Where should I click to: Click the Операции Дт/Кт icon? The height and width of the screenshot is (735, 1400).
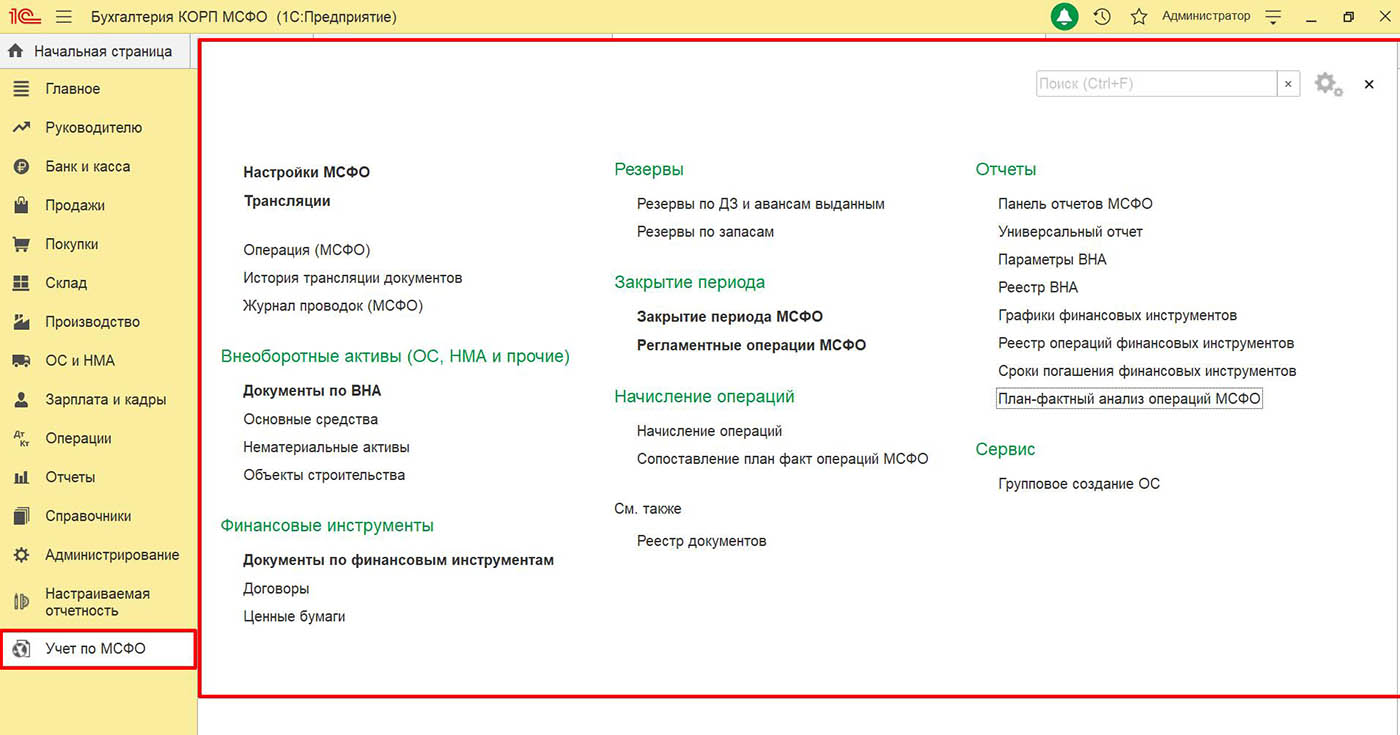click(21, 438)
